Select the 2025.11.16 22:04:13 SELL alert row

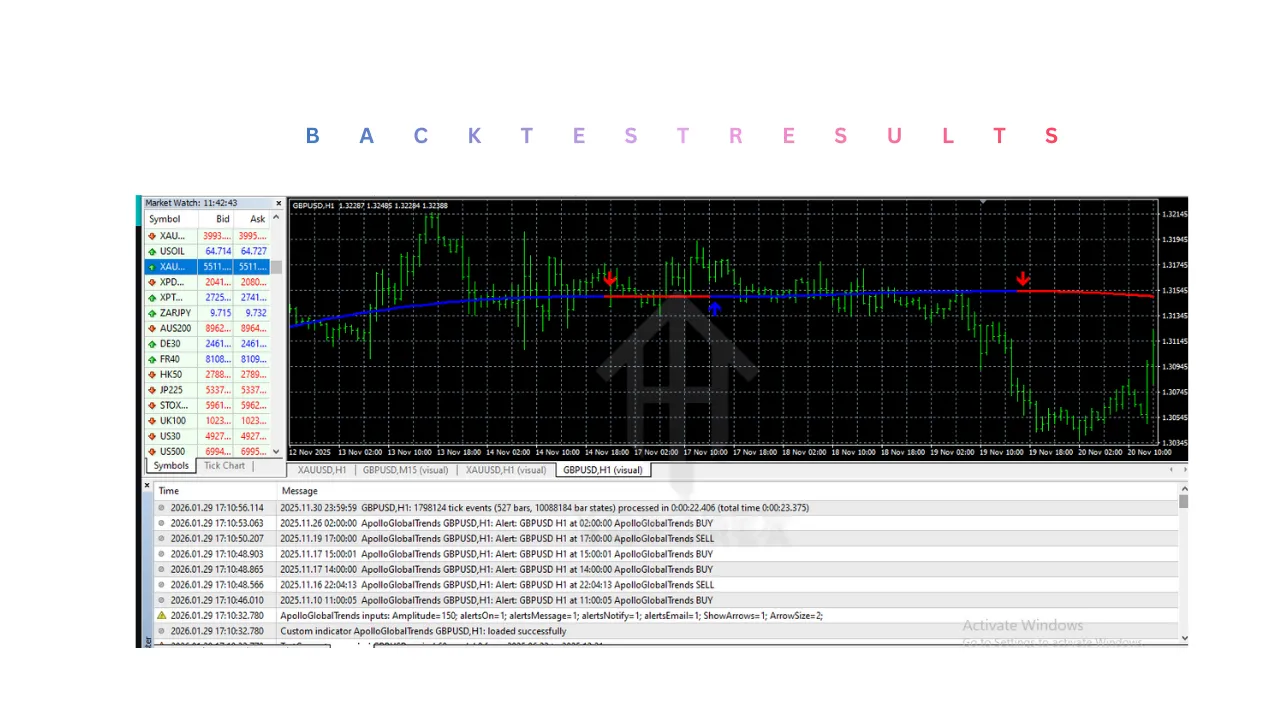click(x=666, y=584)
